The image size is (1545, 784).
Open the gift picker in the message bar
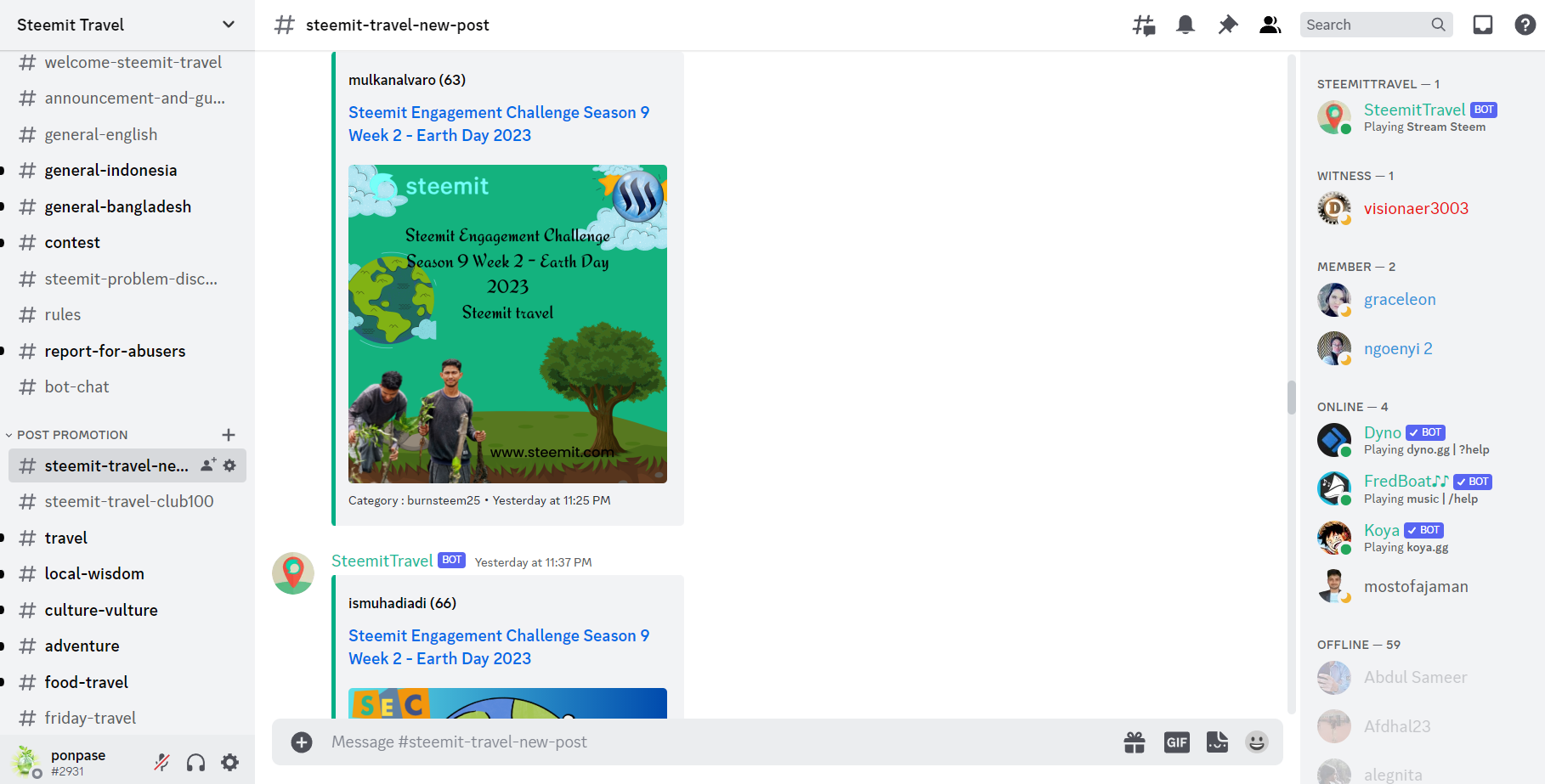(1135, 742)
